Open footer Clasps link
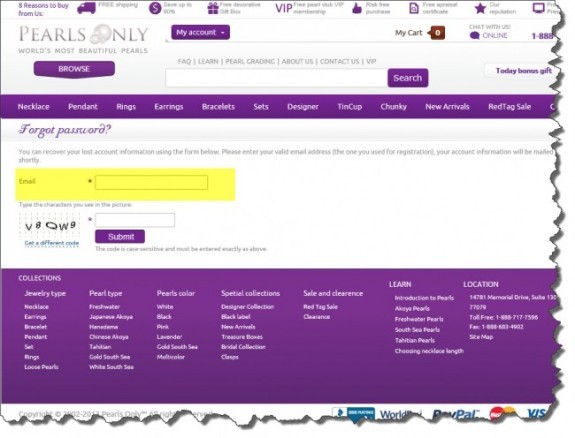Viewport: 575px width, 438px height. [x=230, y=357]
